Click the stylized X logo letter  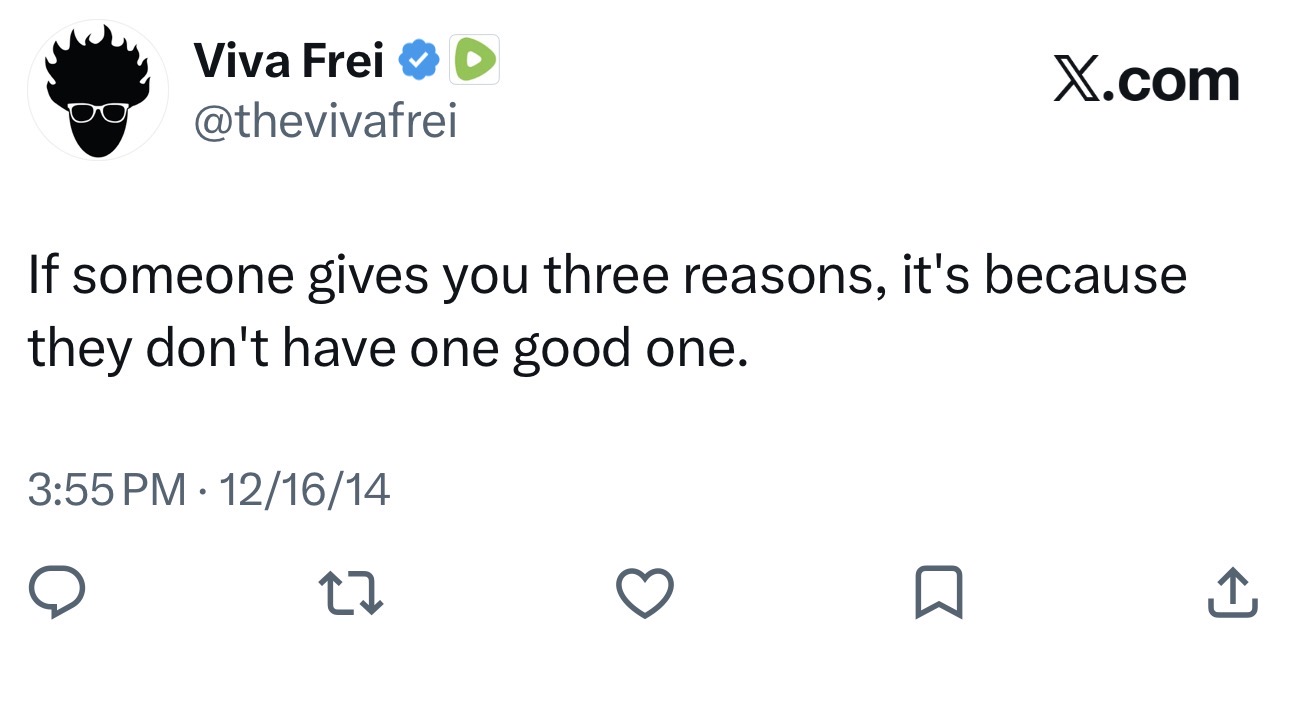[1075, 81]
